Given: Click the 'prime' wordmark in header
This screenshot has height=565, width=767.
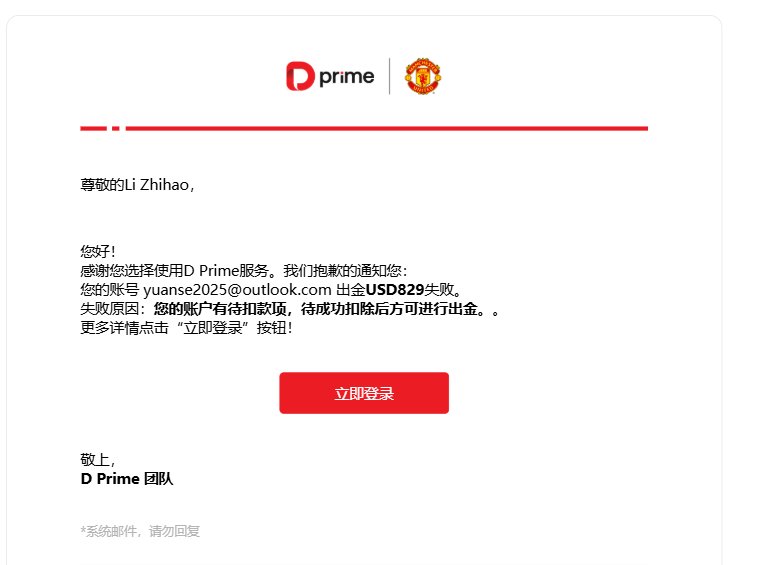Looking at the screenshot, I should 347,77.
